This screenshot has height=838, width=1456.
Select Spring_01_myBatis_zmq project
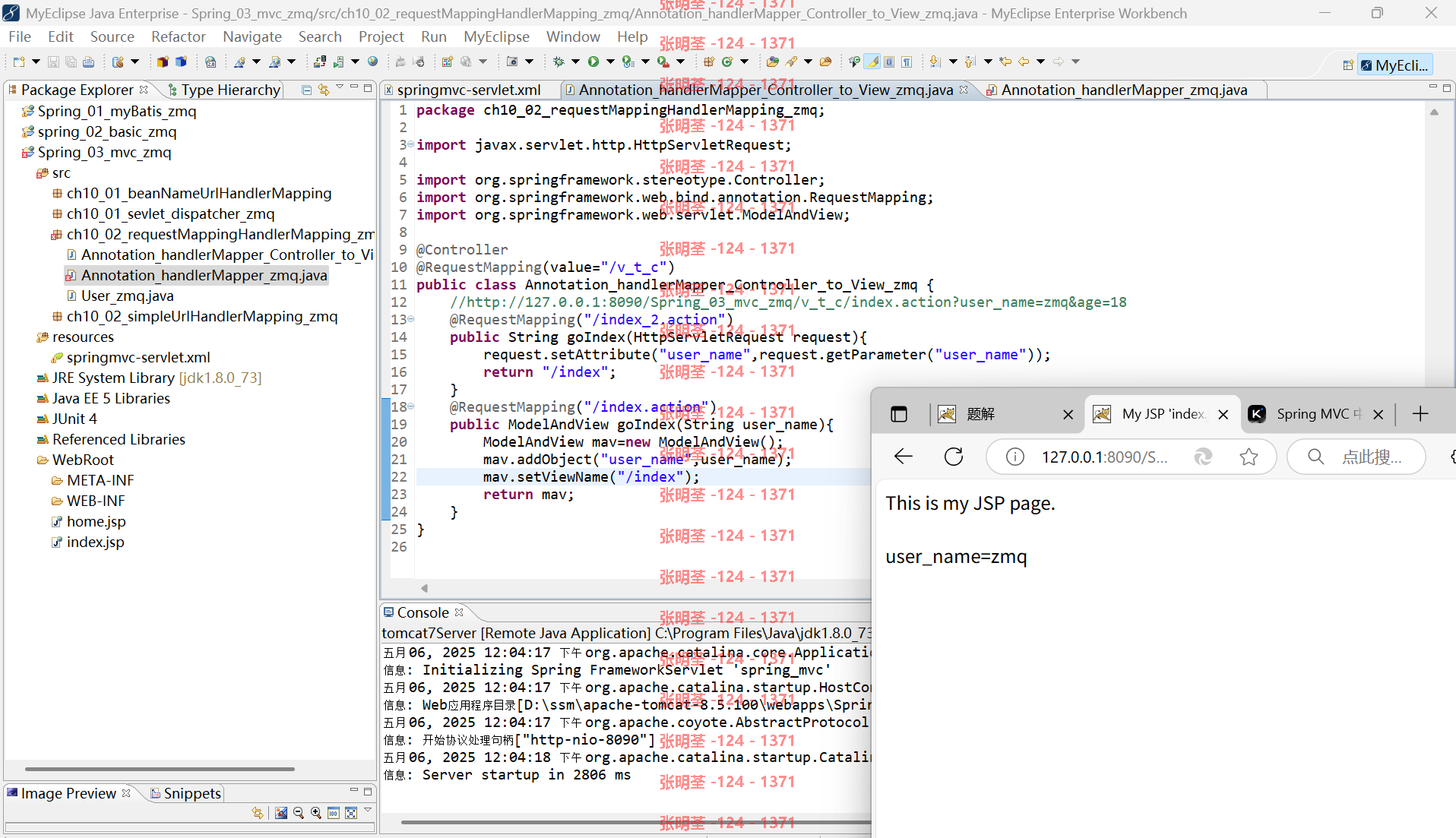(116, 111)
